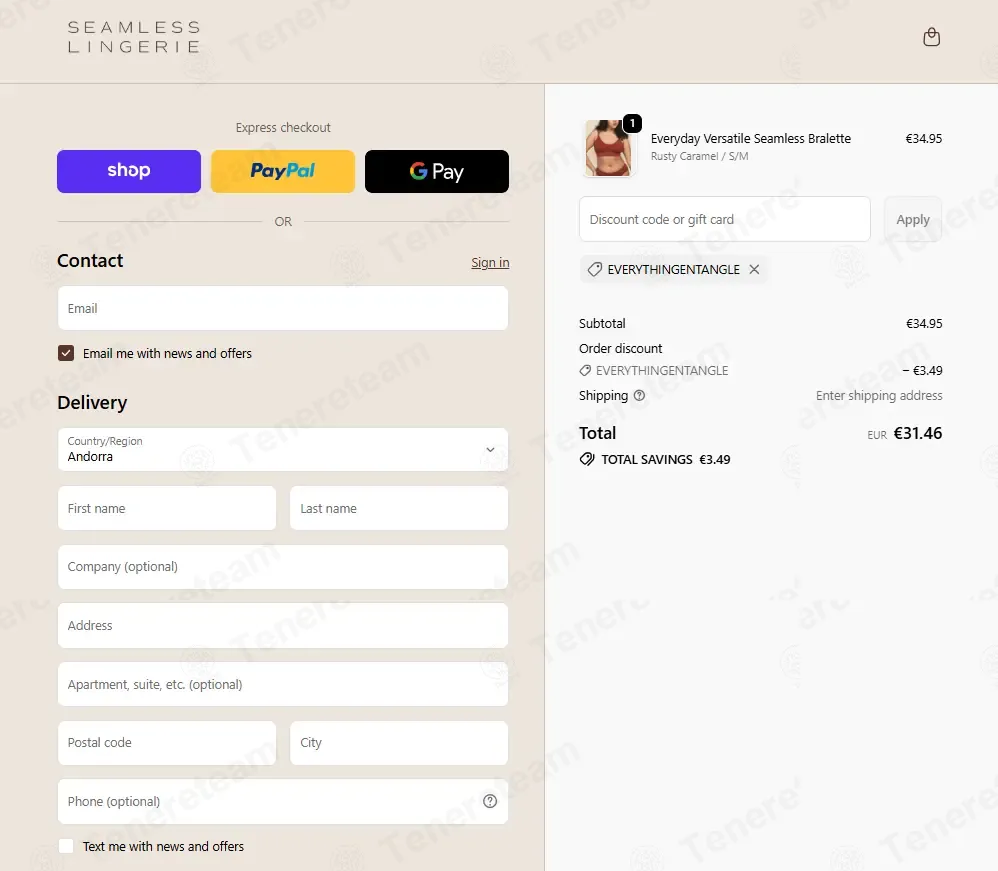Image resolution: width=998 pixels, height=871 pixels.
Task: Pay with PayPal express button
Action: point(283,171)
